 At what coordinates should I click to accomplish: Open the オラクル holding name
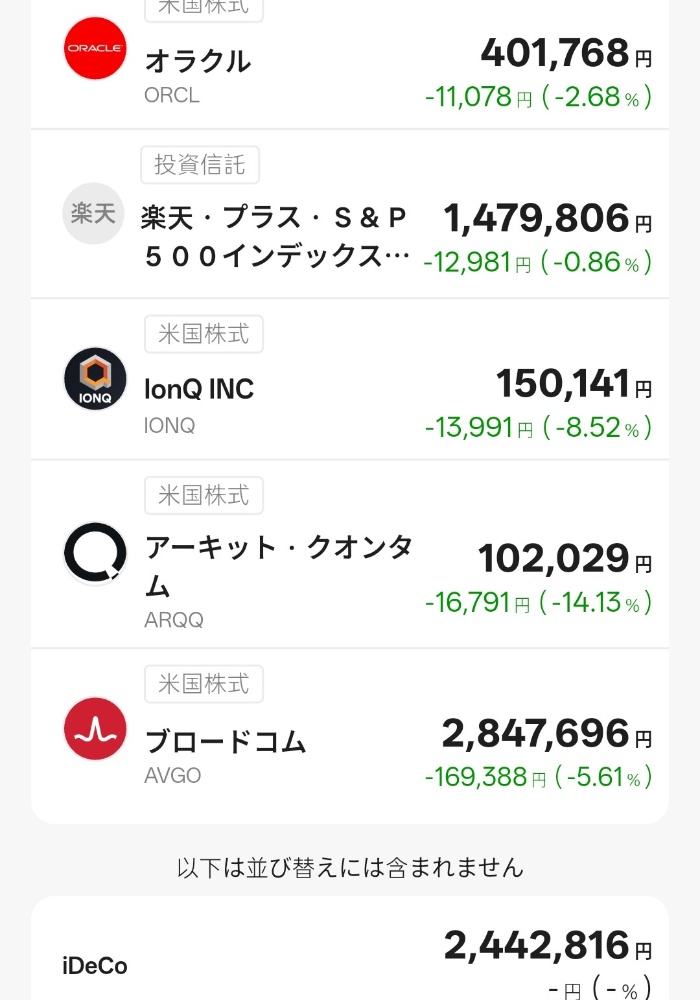(x=198, y=61)
